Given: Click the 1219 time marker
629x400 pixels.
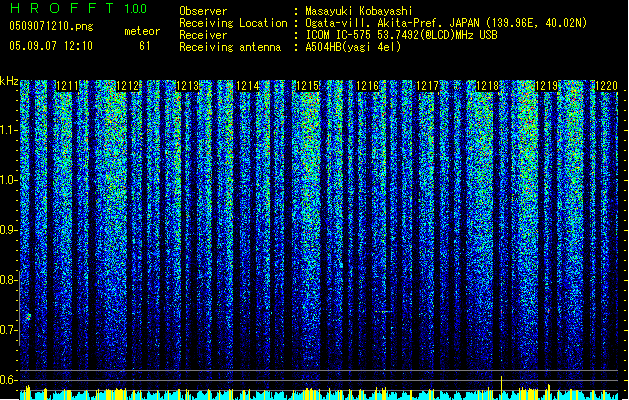Looking at the screenshot, I should [x=547, y=86].
